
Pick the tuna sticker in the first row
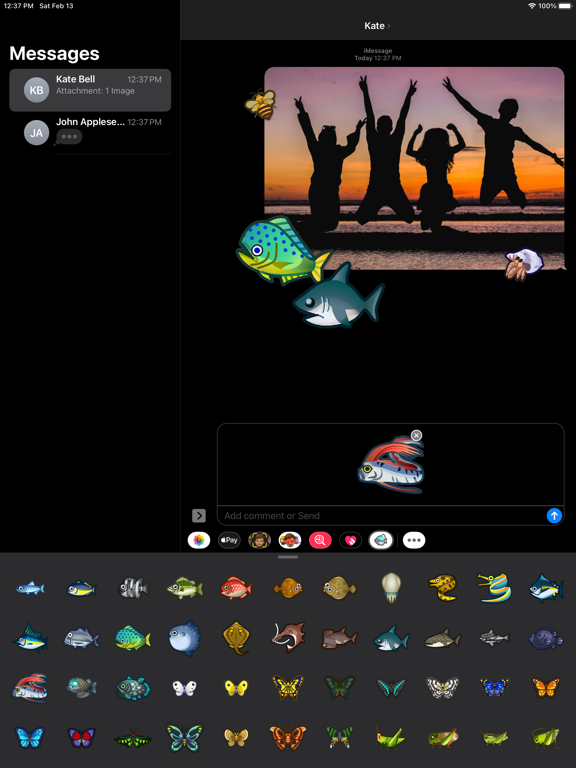[546, 587]
